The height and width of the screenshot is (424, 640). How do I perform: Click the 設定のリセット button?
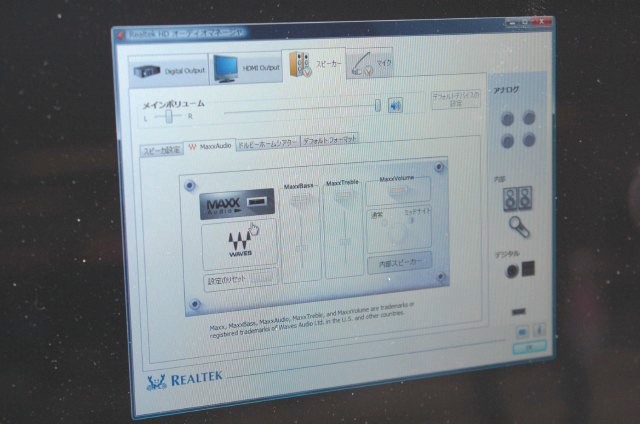(x=241, y=280)
